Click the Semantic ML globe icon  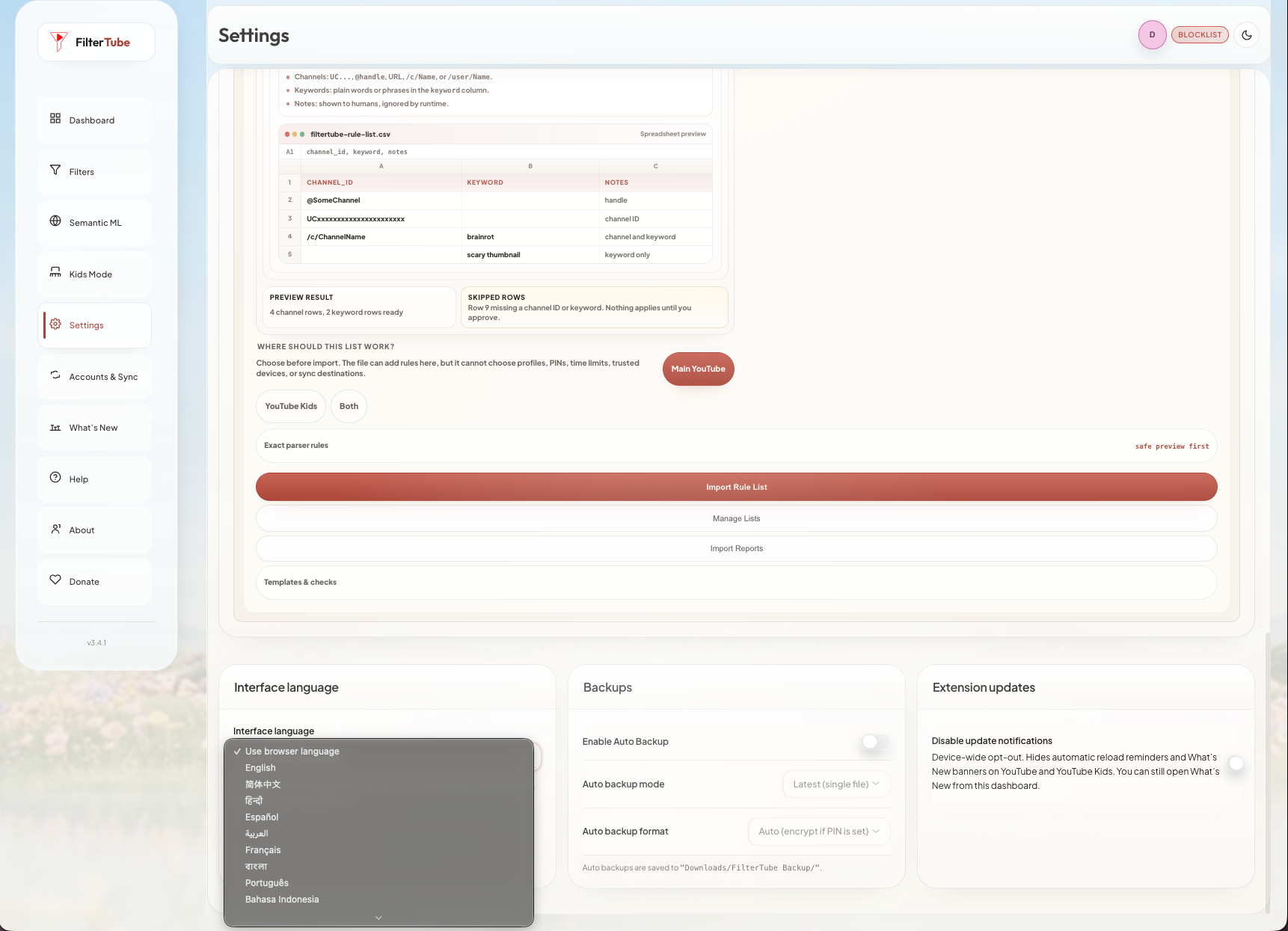click(55, 221)
